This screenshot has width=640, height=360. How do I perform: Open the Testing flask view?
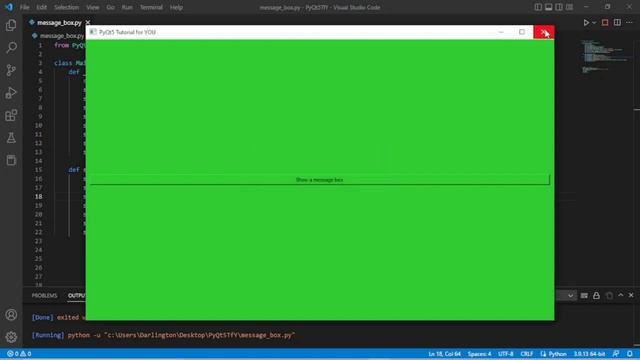pos(11,138)
